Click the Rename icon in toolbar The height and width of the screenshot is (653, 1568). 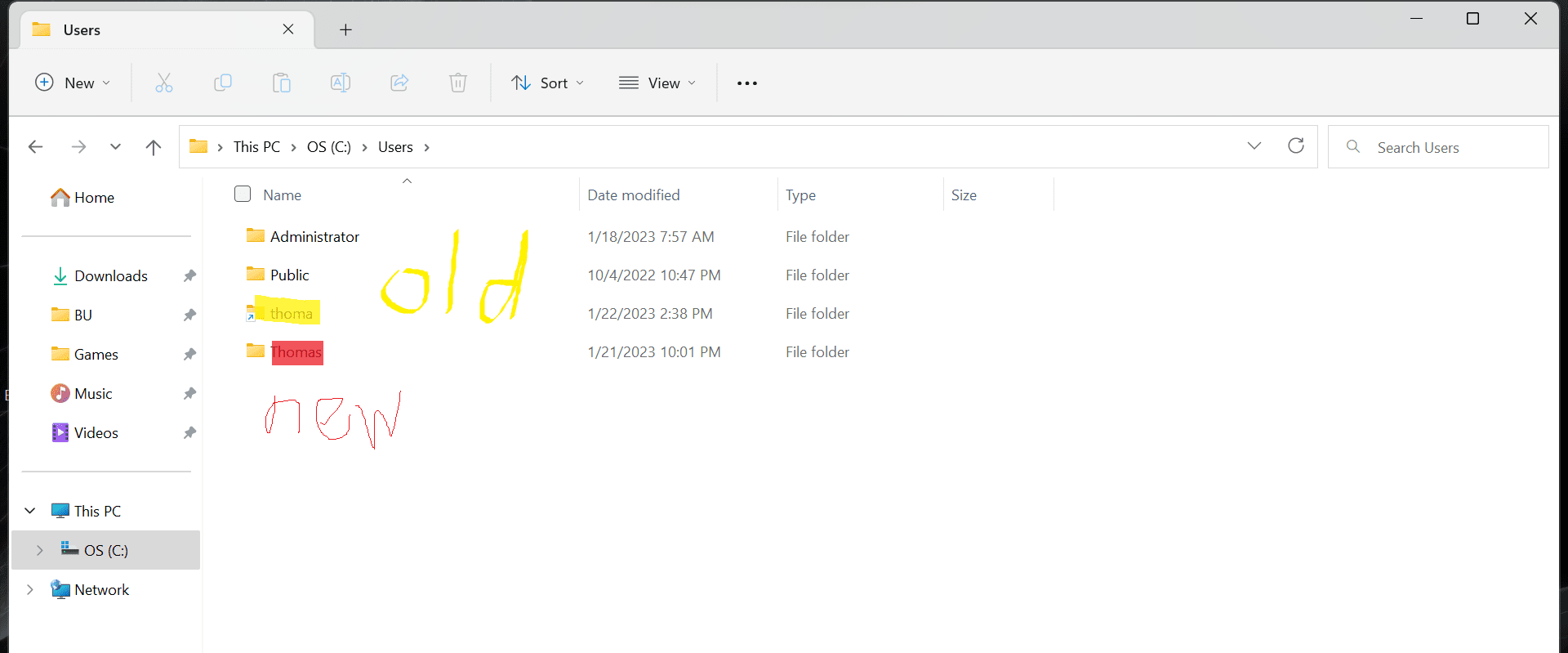click(x=341, y=83)
